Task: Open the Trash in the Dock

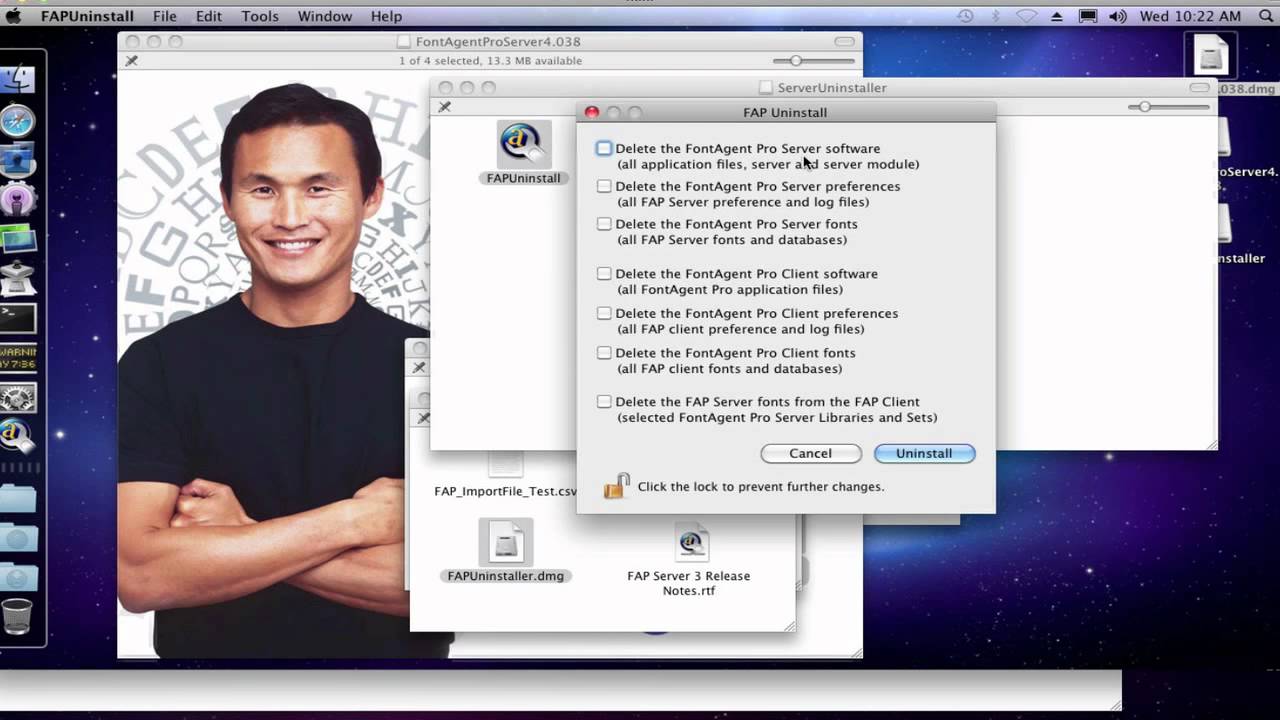Action: [18, 618]
